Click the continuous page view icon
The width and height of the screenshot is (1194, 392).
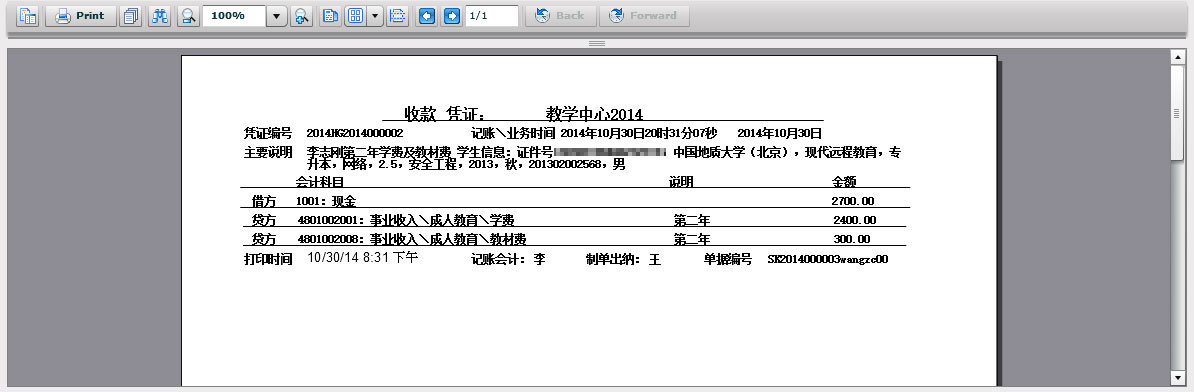pyautogui.click(x=397, y=16)
